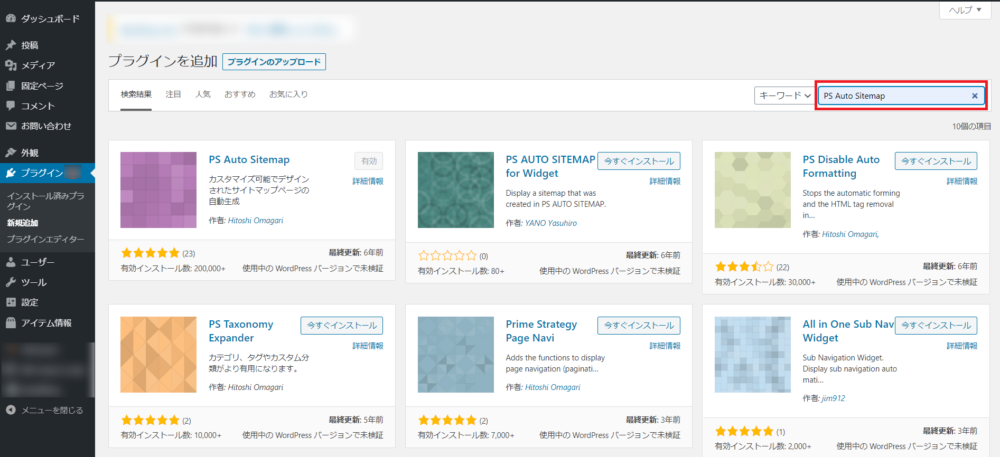Install All in One Sub Navi Widget
Viewport: 1000px width, 457px height.
936,325
